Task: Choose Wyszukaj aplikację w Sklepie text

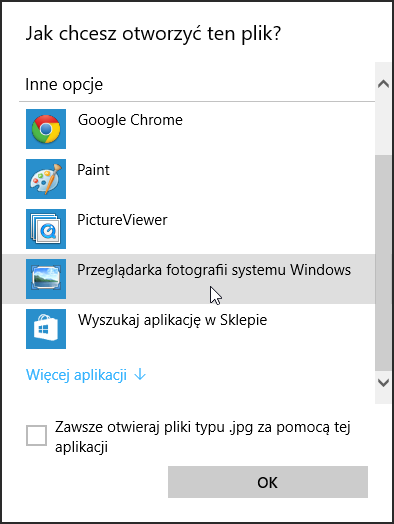Action: click(172, 320)
